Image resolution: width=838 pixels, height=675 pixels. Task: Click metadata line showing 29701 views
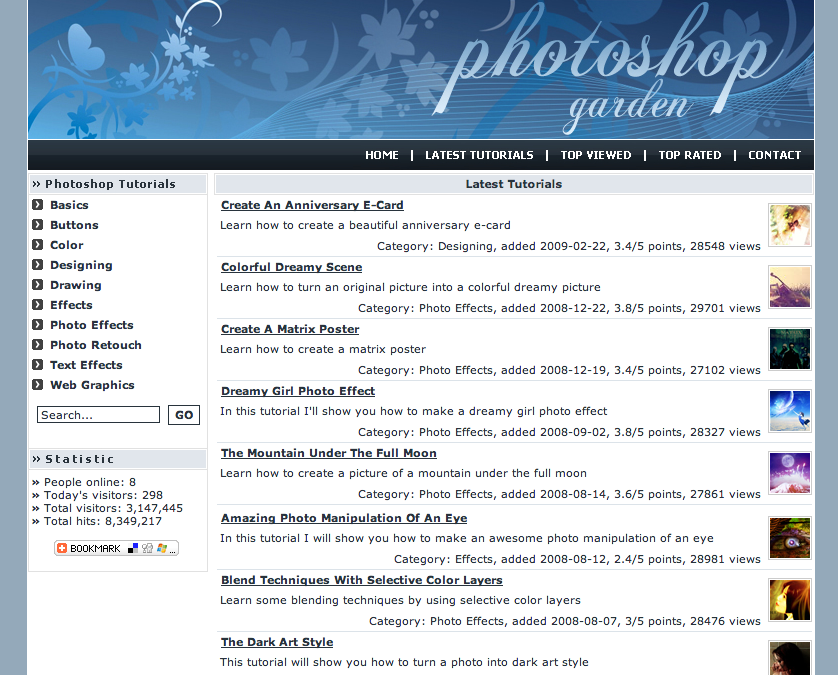tap(559, 308)
